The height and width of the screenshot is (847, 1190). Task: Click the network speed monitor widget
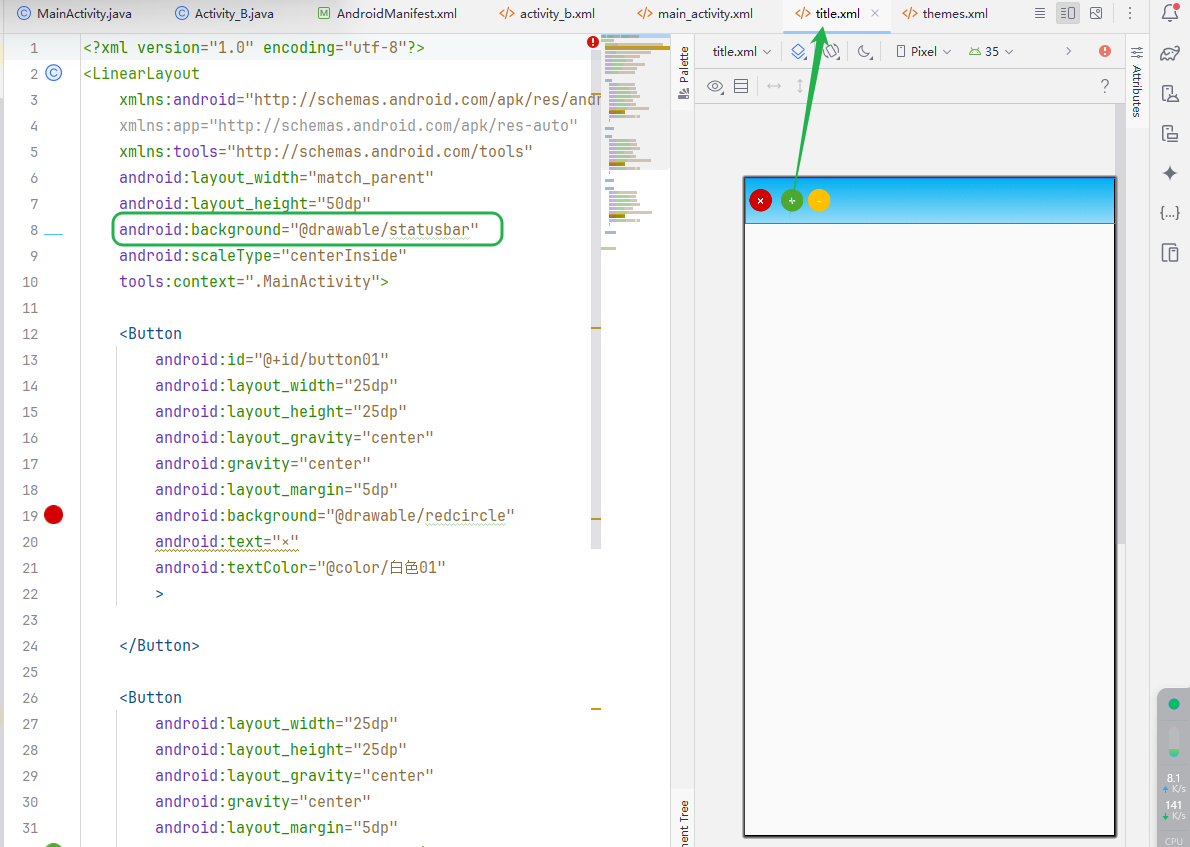[x=1173, y=798]
